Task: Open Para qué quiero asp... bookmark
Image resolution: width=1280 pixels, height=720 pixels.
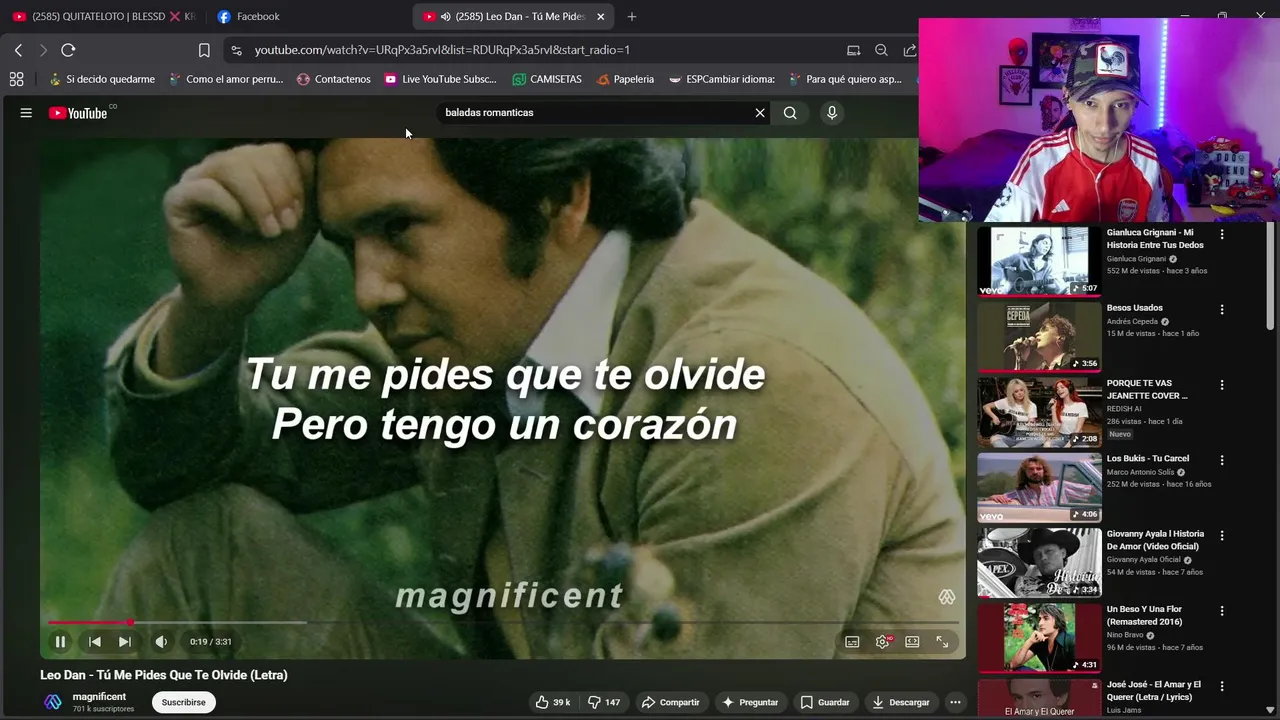Action: coord(845,79)
